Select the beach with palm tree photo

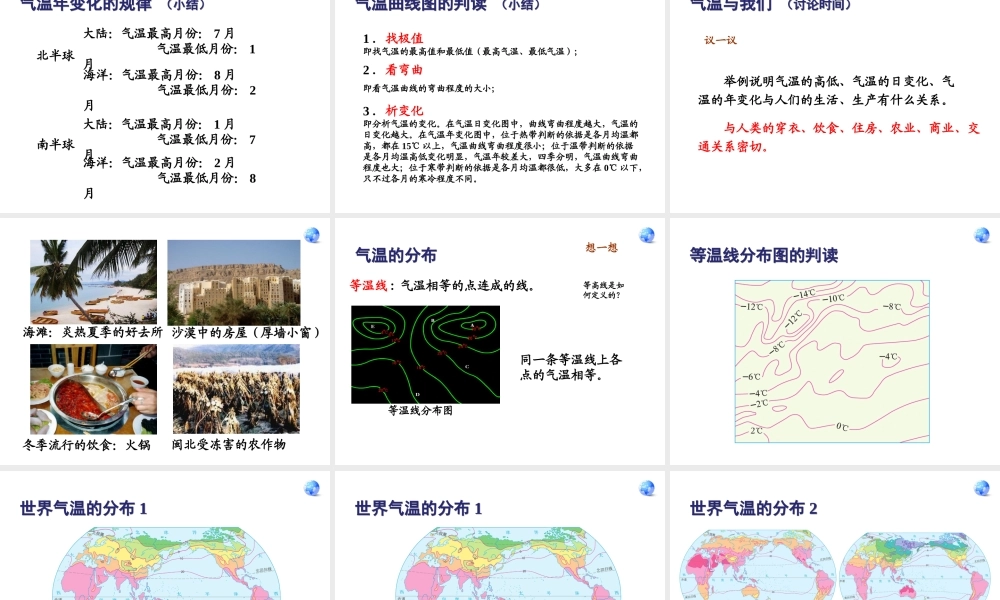coord(93,282)
